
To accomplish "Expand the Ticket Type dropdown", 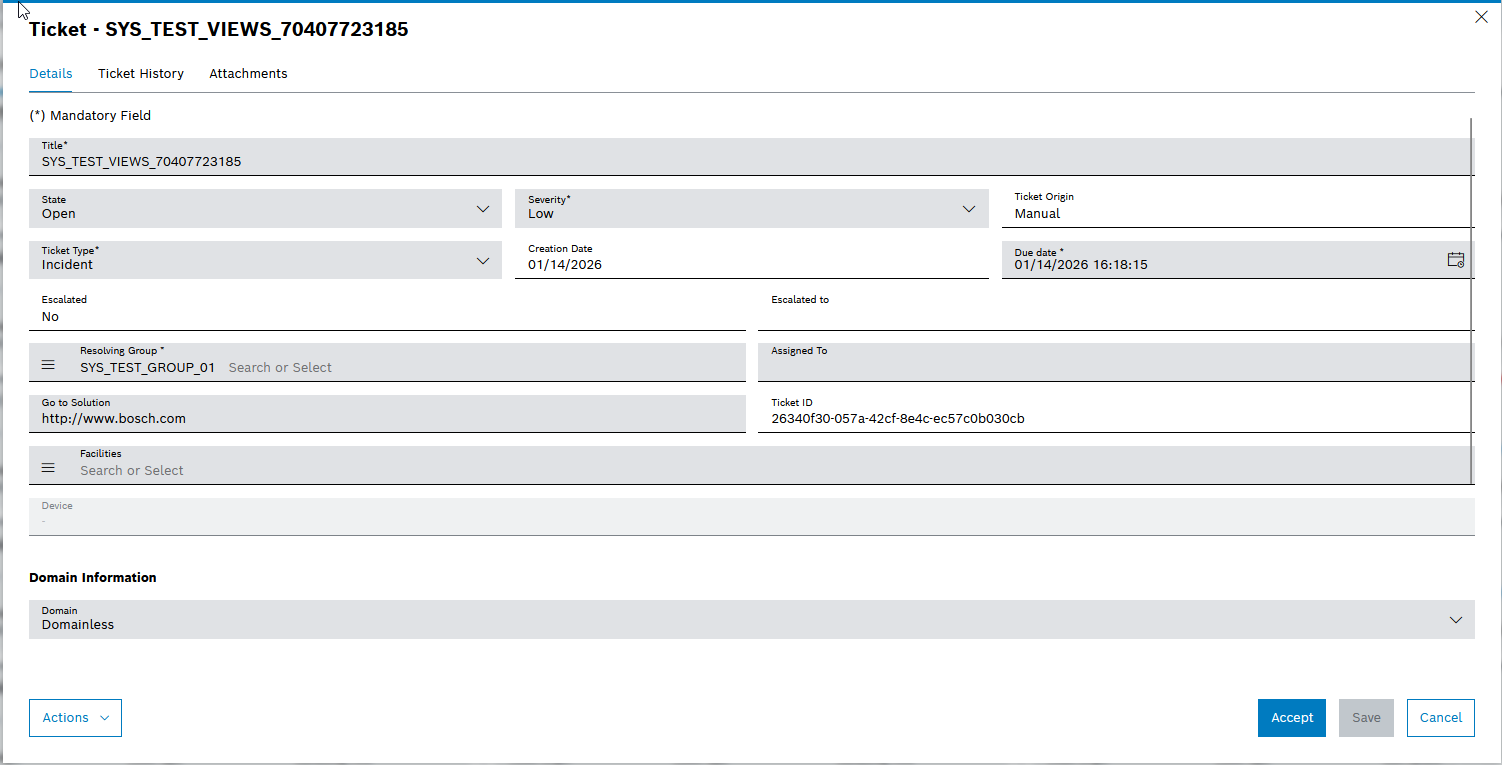I will pos(483,260).
